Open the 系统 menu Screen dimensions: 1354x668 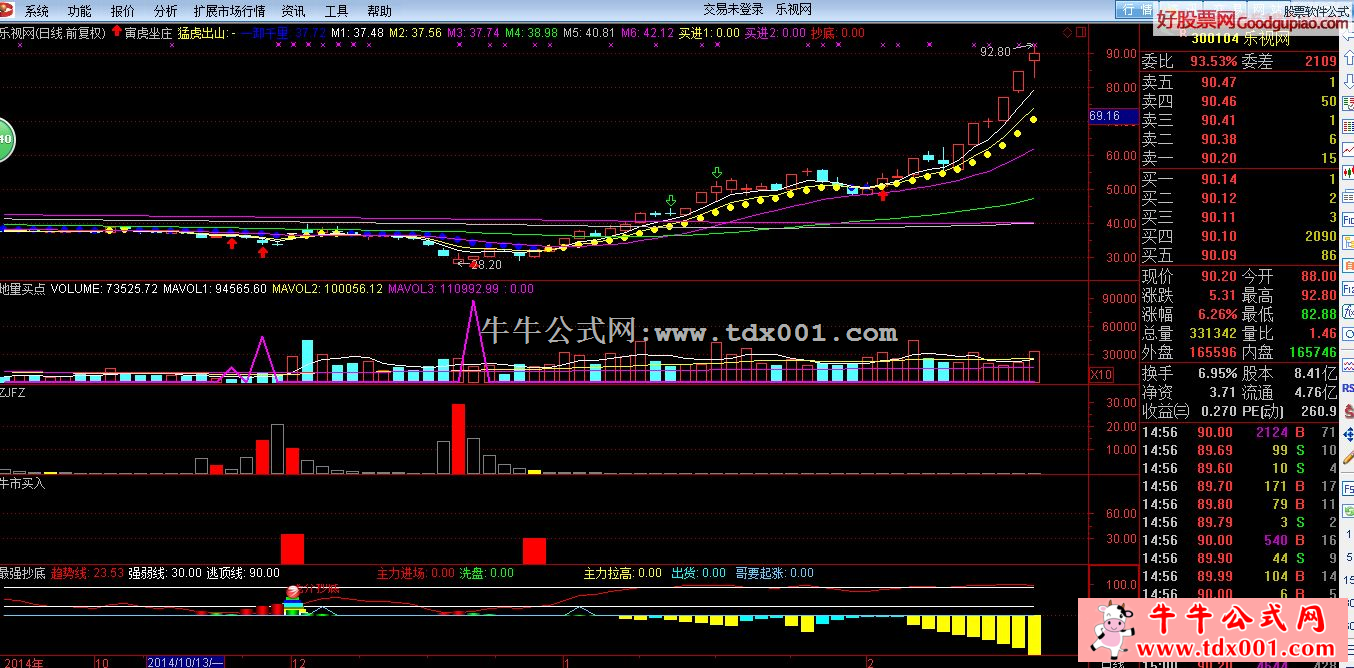pyautogui.click(x=37, y=11)
